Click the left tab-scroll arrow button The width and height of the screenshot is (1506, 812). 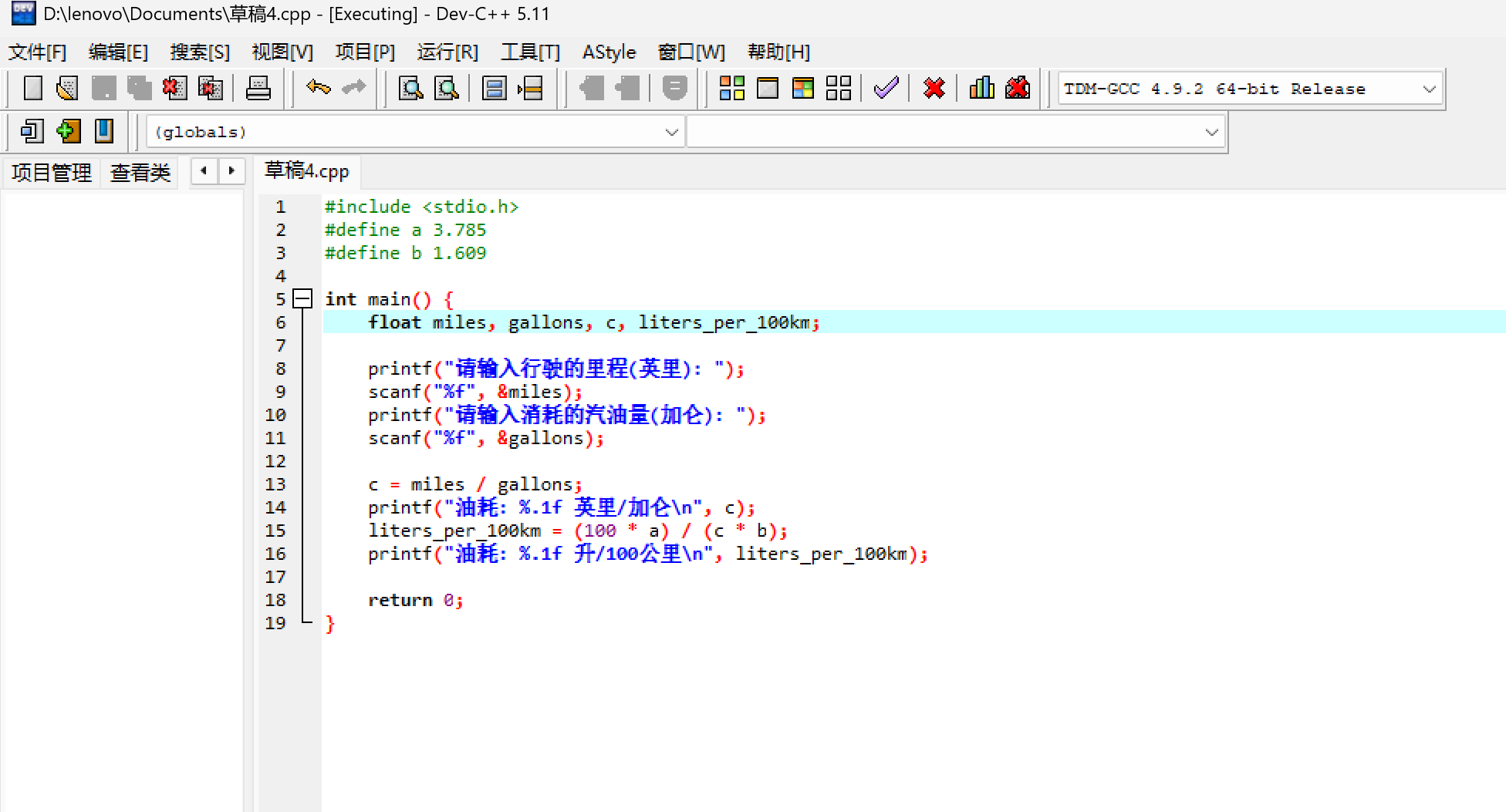[x=204, y=171]
